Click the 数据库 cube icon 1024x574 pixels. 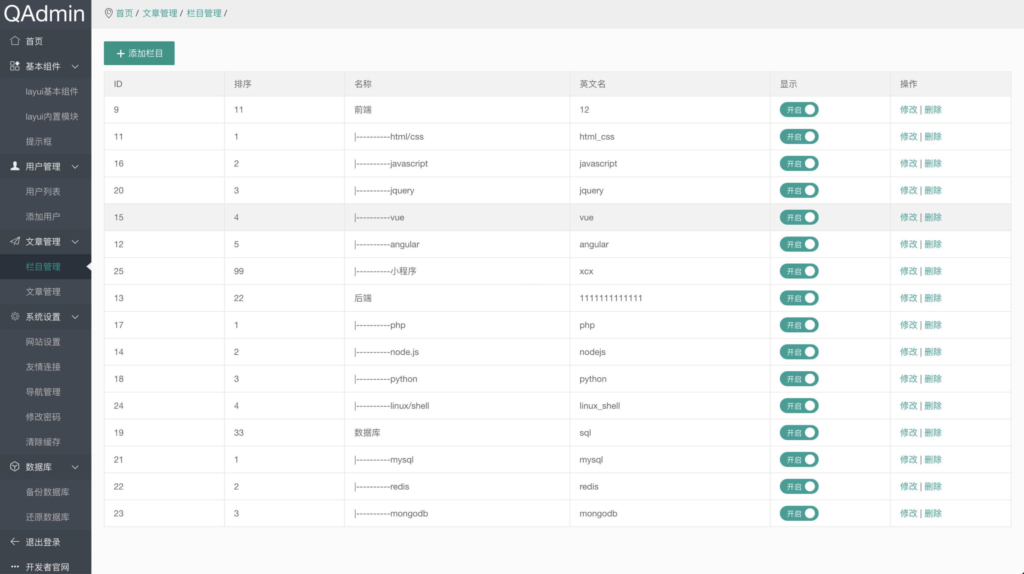pyautogui.click(x=15, y=466)
